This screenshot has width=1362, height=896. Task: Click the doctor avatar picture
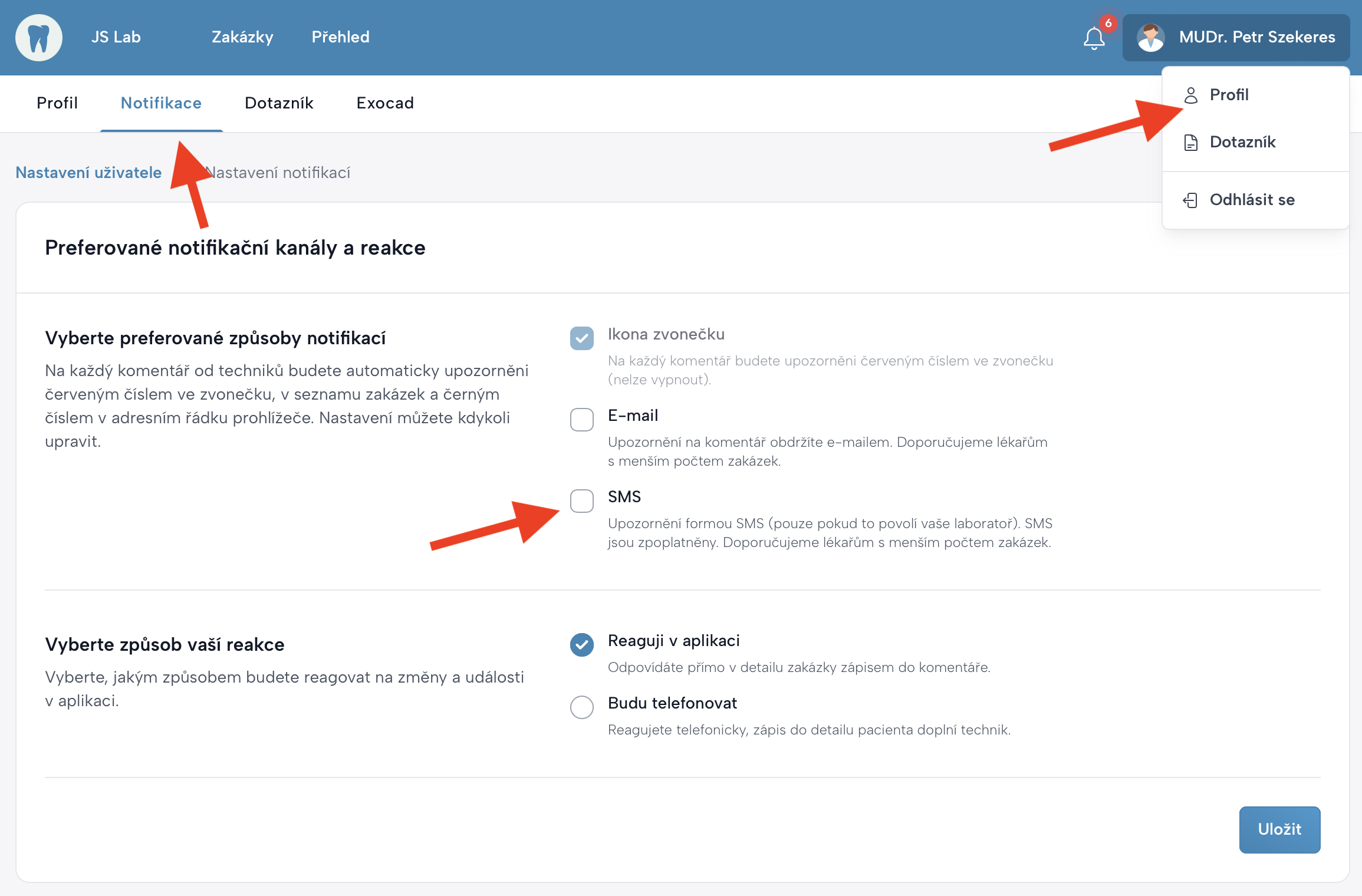[1150, 38]
